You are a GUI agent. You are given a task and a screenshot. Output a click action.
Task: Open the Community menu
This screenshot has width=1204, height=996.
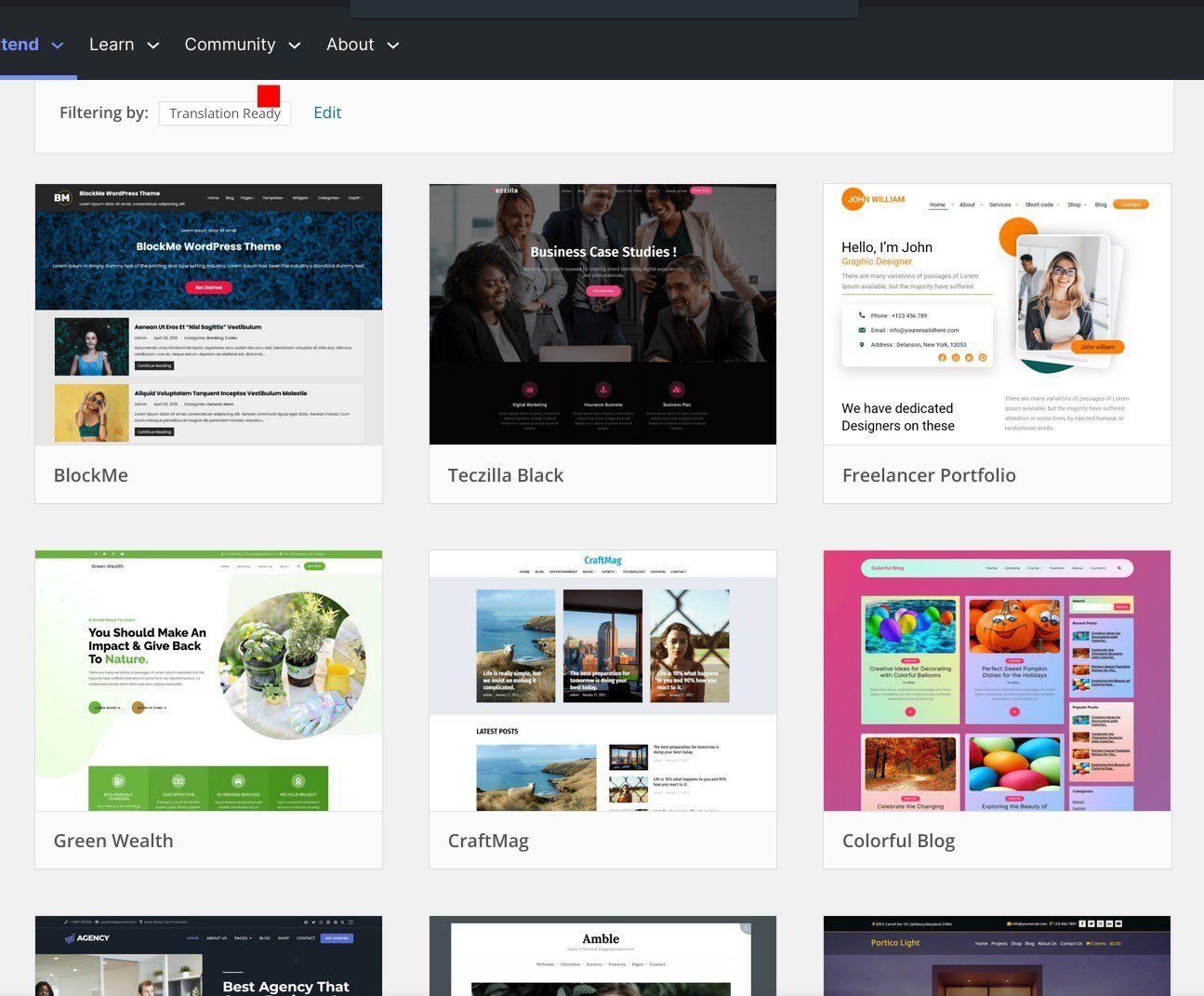click(230, 45)
